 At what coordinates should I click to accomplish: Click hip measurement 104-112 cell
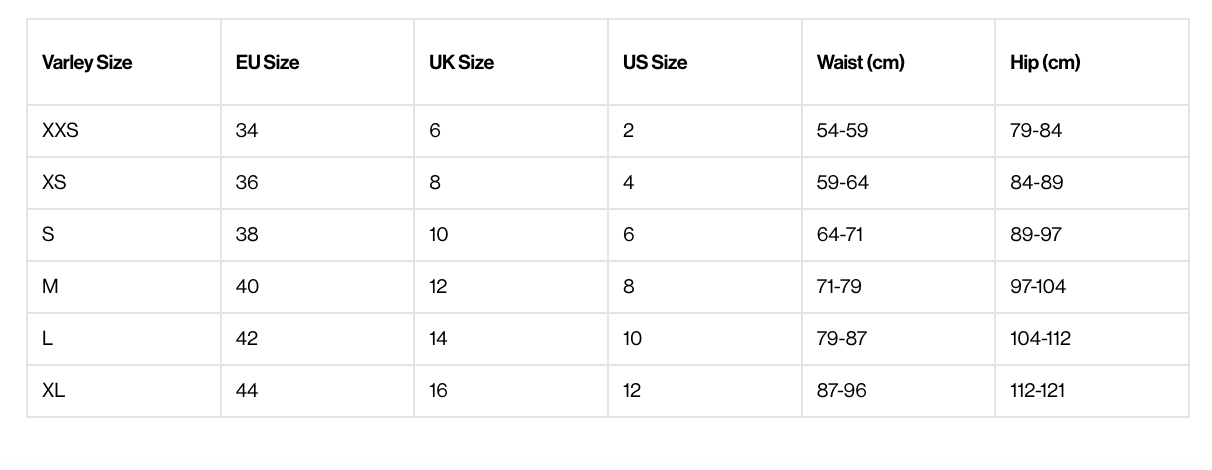[1040, 339]
